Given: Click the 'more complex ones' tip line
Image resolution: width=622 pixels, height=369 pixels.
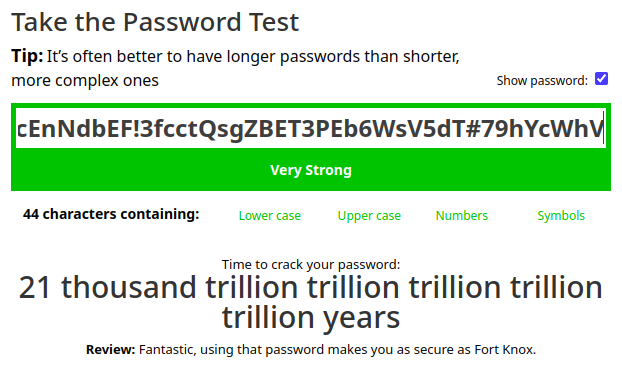Looking at the screenshot, I should 85,81.
